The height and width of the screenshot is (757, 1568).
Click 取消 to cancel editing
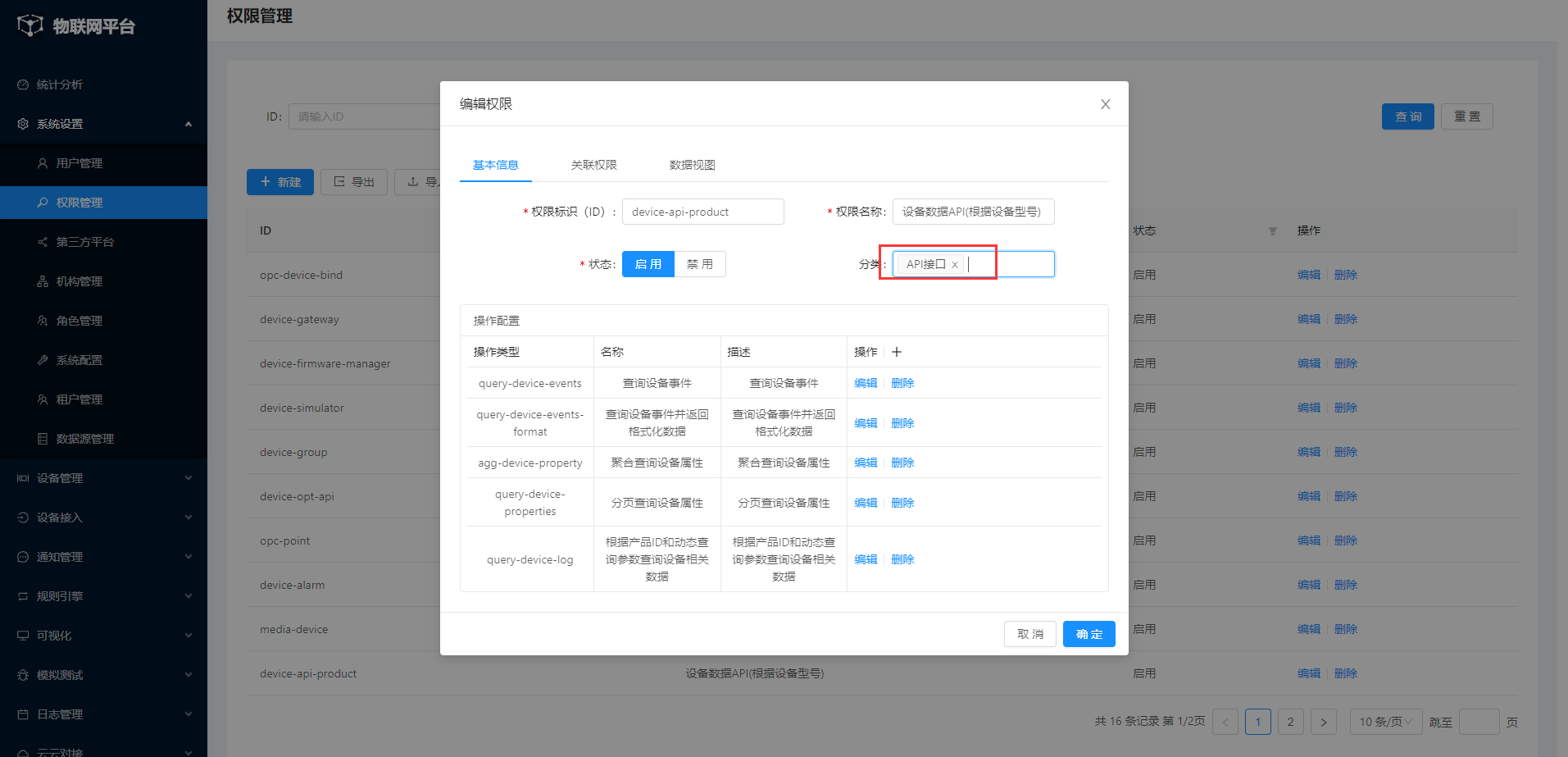[x=1030, y=634]
